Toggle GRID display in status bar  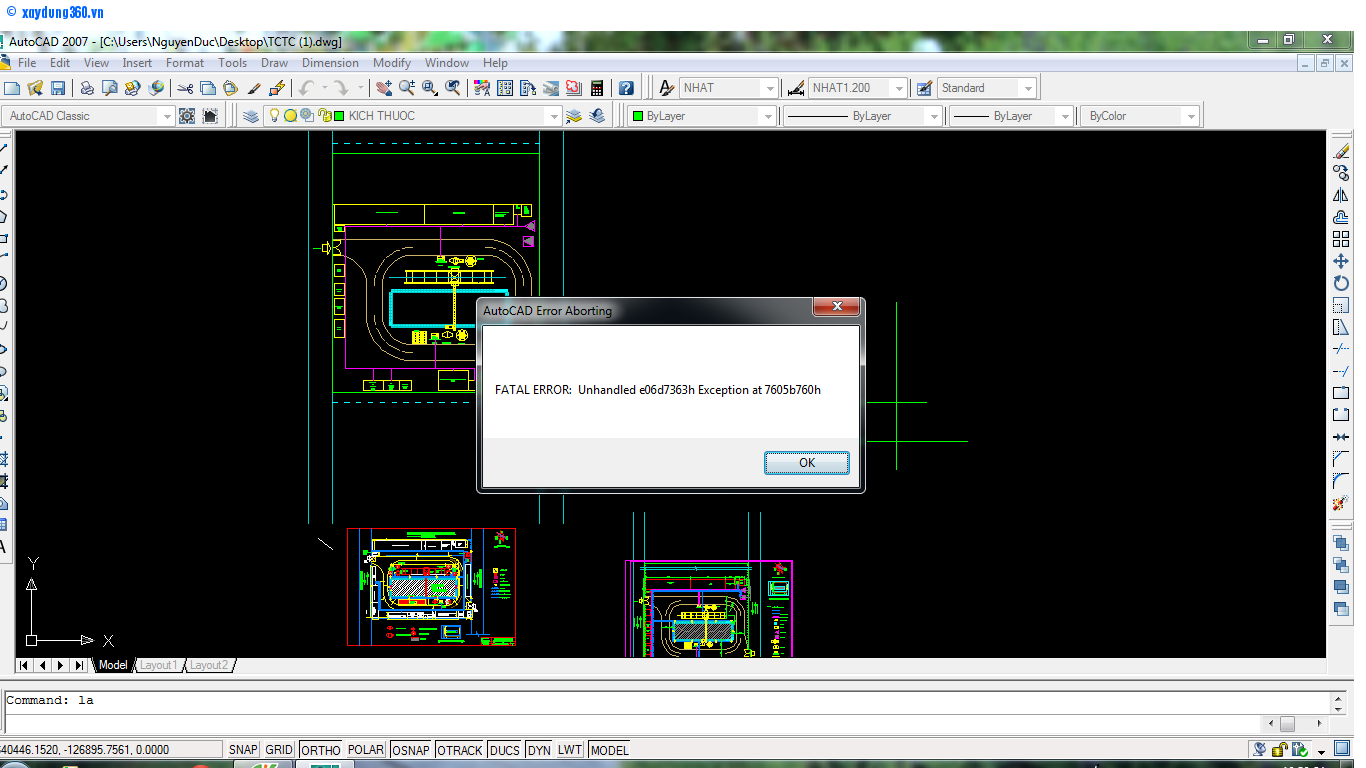279,750
